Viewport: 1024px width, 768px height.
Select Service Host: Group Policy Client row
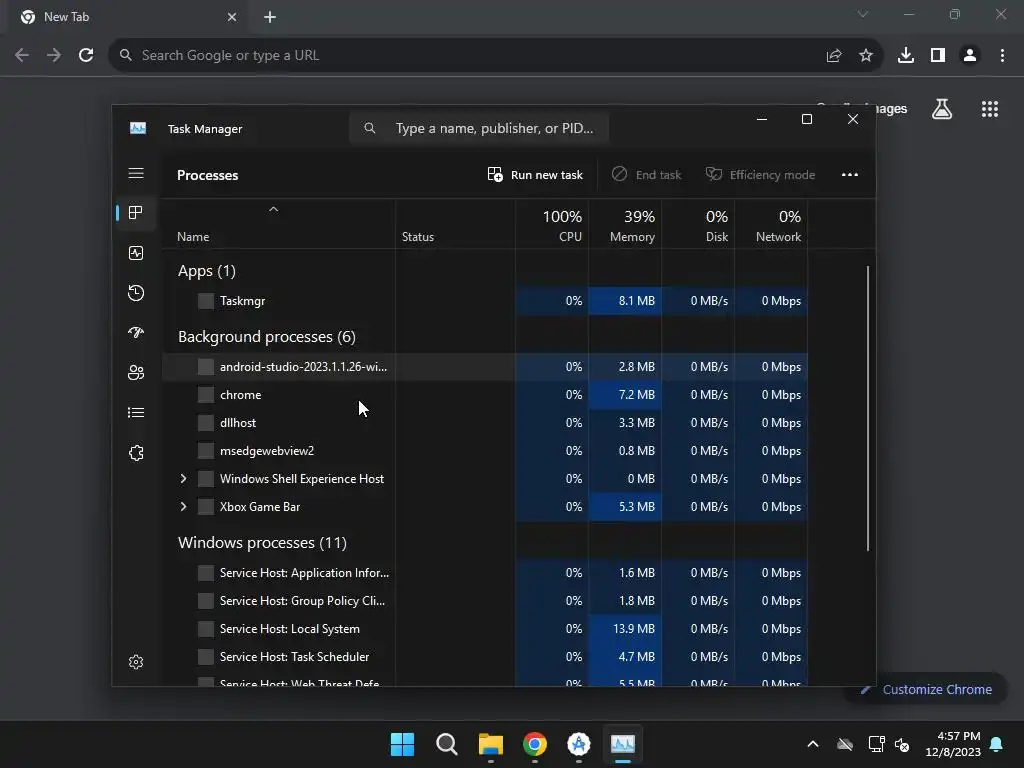485,601
